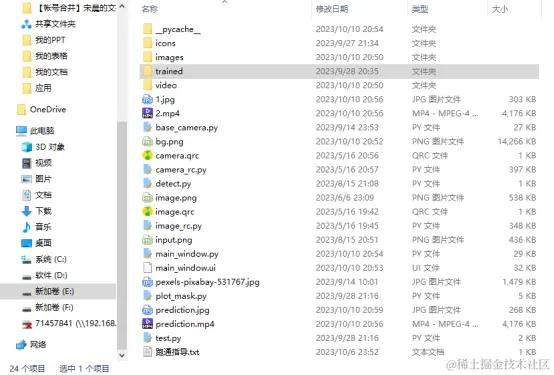The width and height of the screenshot is (554, 375).
Task: Navigate to 此电脑 in the tree
Action: point(42,131)
